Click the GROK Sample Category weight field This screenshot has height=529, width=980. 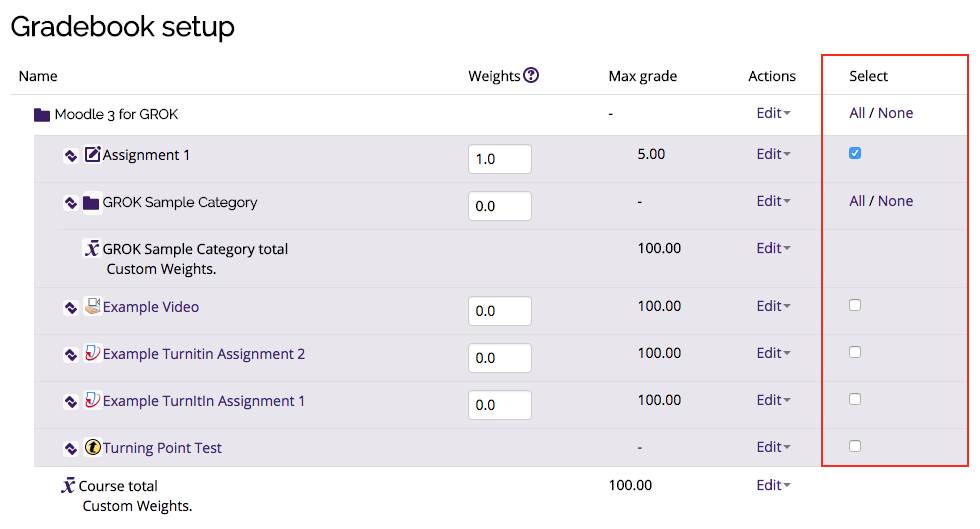point(500,206)
